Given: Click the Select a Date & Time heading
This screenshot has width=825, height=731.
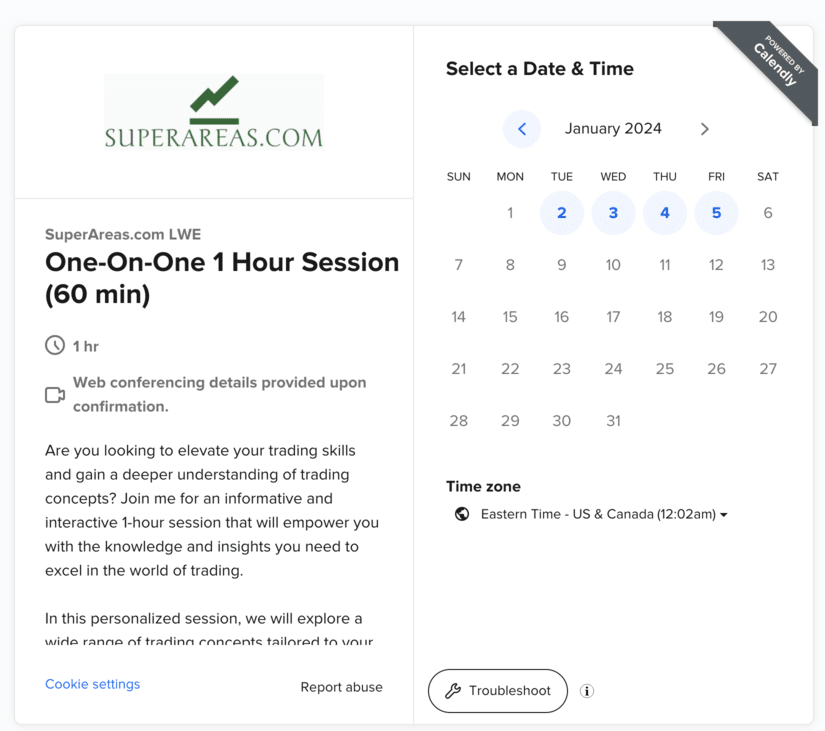Looking at the screenshot, I should point(540,69).
